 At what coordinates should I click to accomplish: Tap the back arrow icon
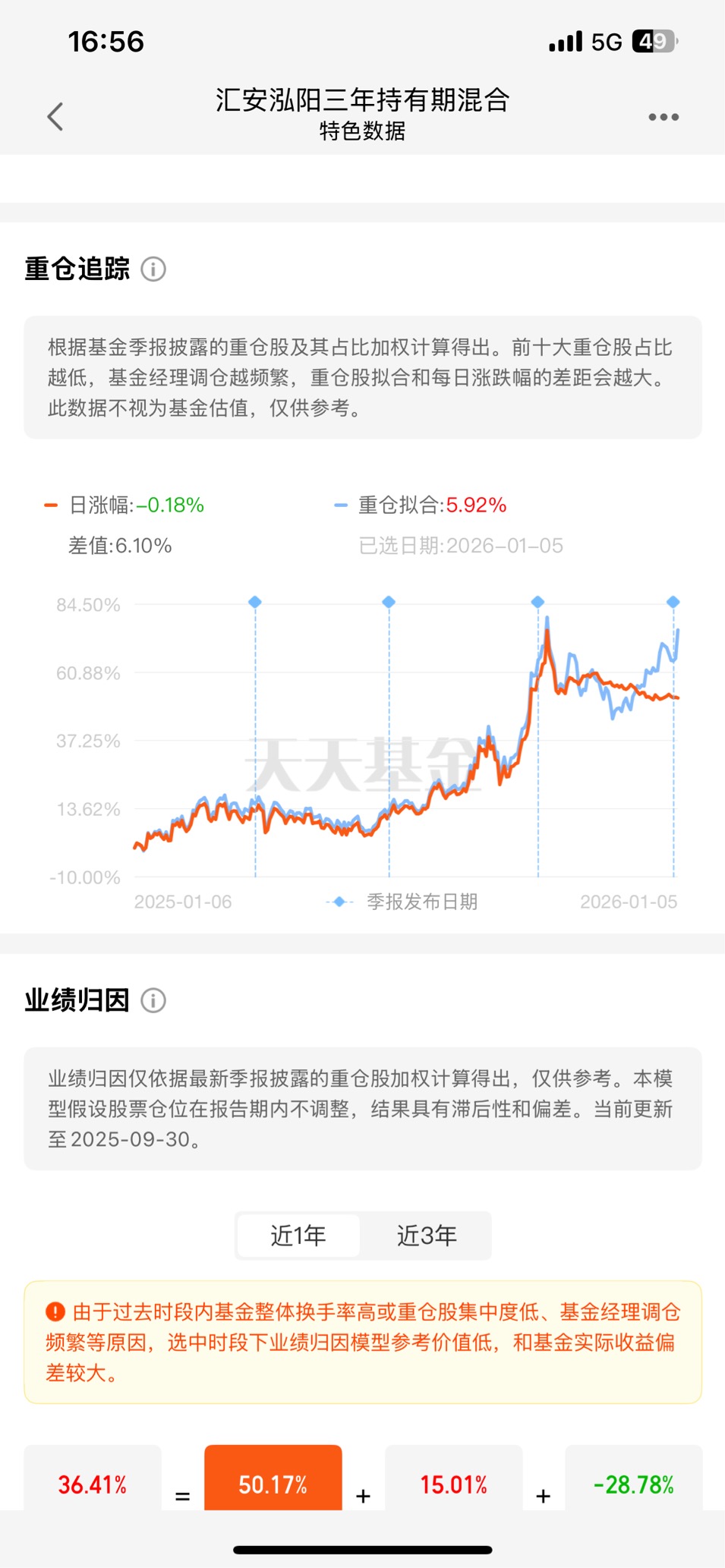(55, 117)
